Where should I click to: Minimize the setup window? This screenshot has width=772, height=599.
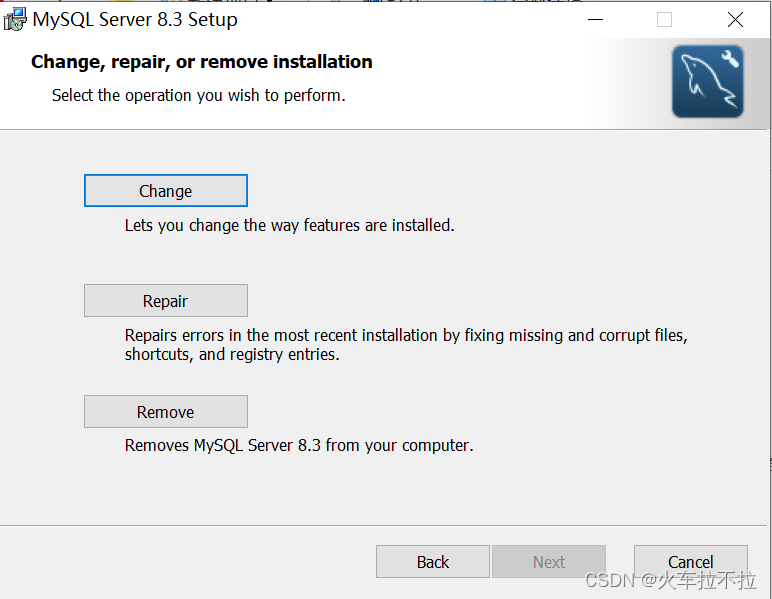595,20
